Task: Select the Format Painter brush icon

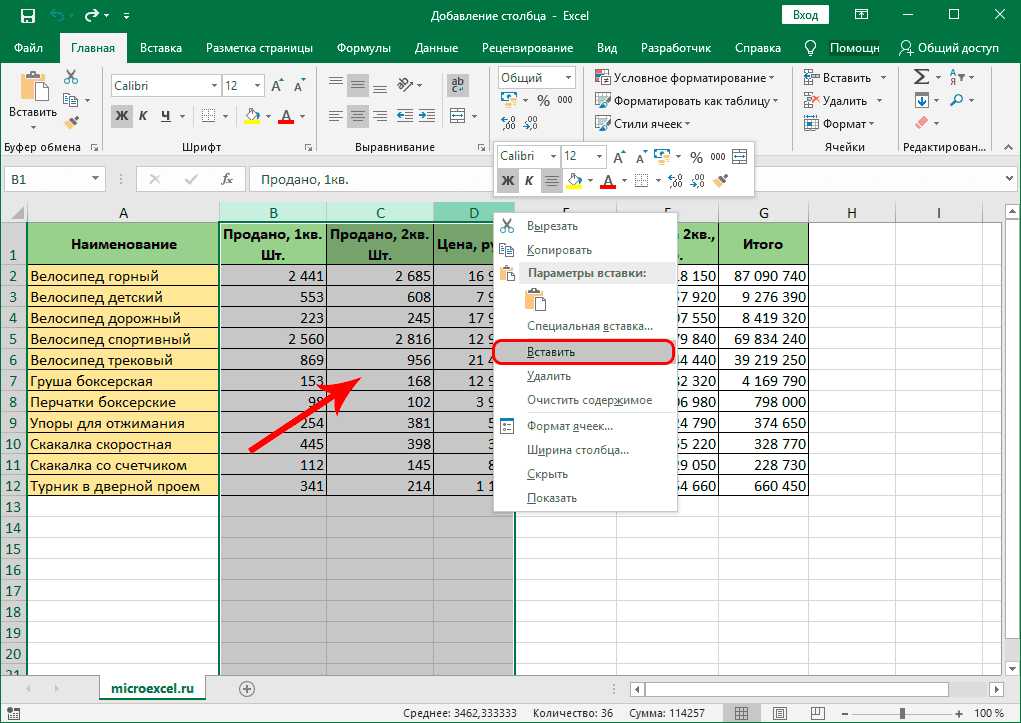Action: (72, 123)
